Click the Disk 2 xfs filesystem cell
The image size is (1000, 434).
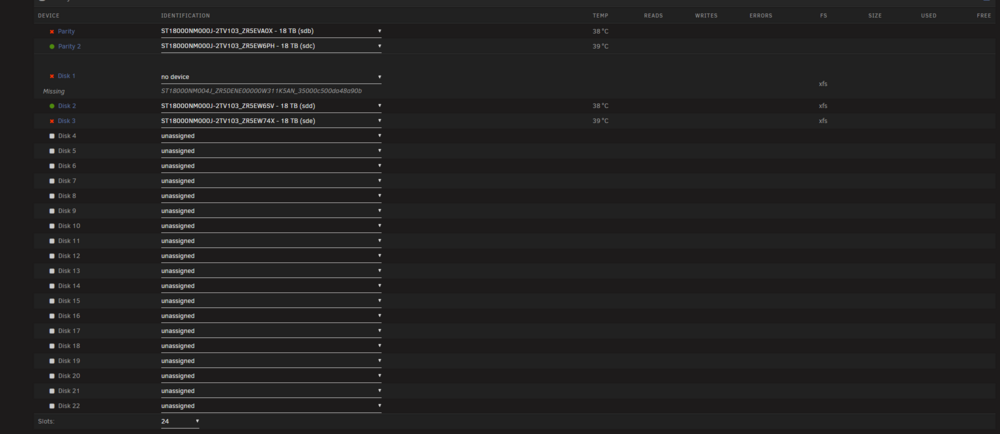coord(823,106)
